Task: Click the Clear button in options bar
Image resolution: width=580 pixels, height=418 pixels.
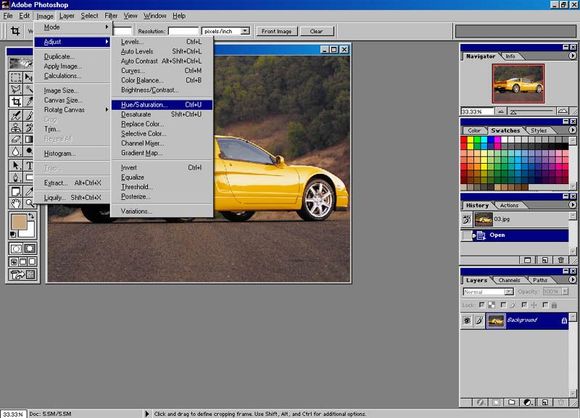Action: tap(317, 31)
